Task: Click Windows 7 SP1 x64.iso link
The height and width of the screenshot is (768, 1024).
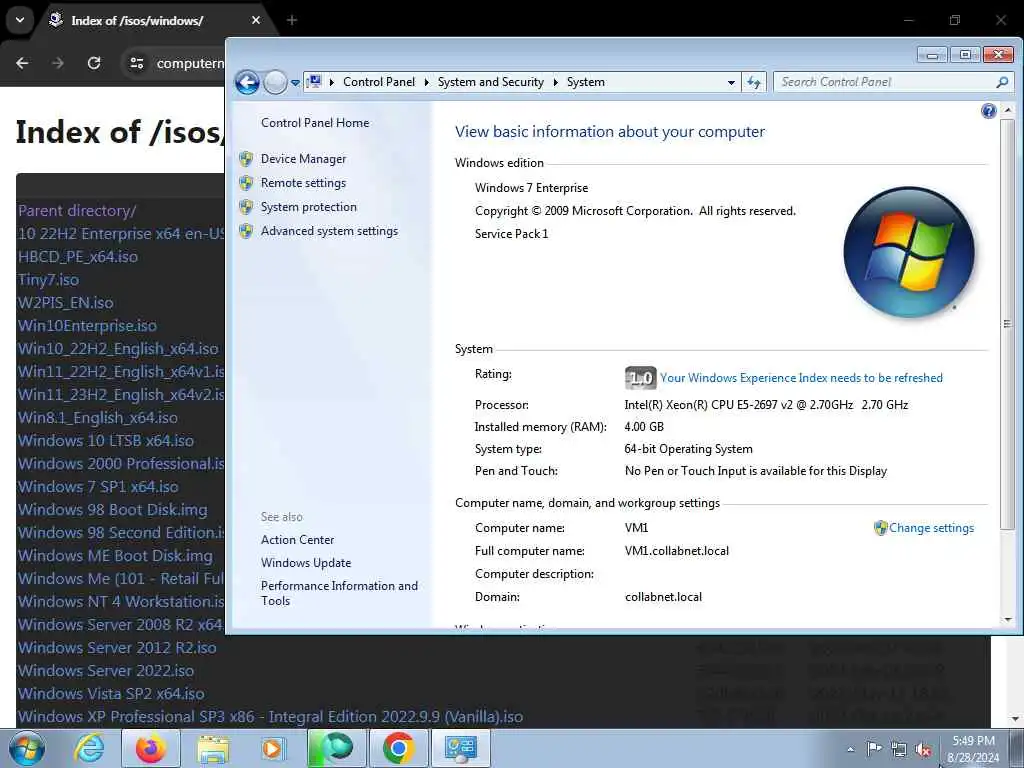Action: [x=98, y=487]
